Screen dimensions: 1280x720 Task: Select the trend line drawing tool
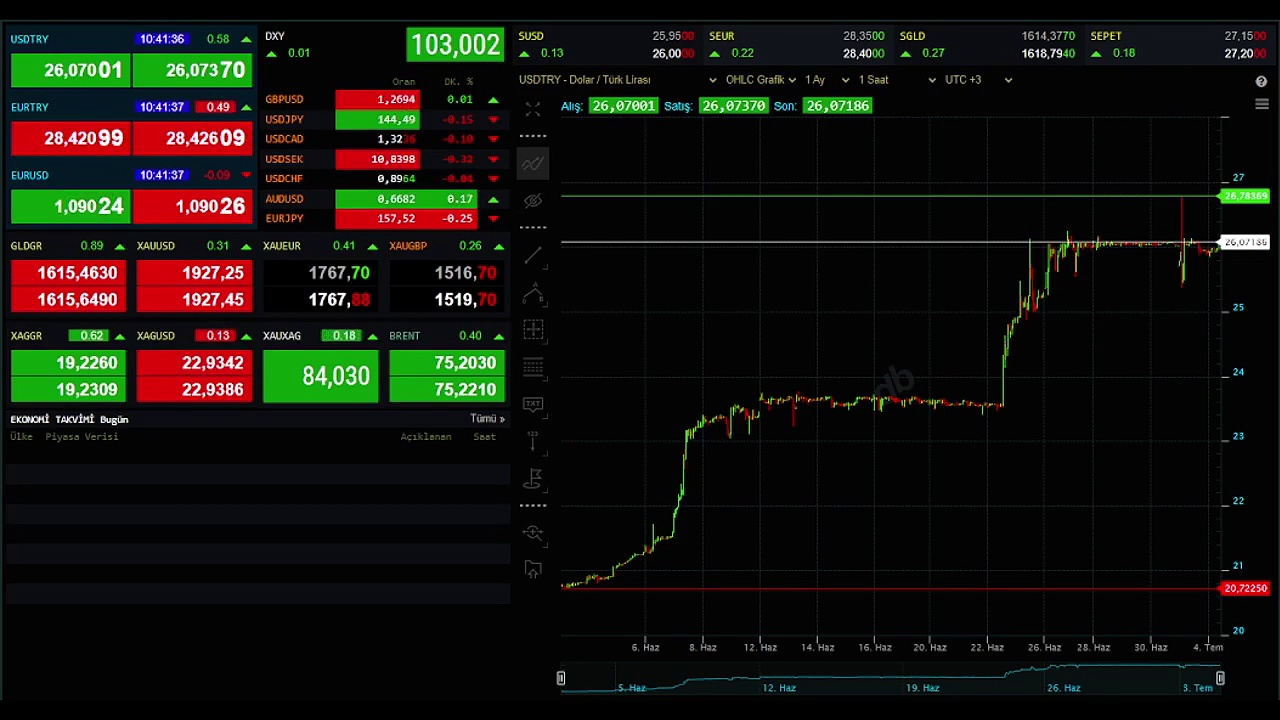pos(533,255)
